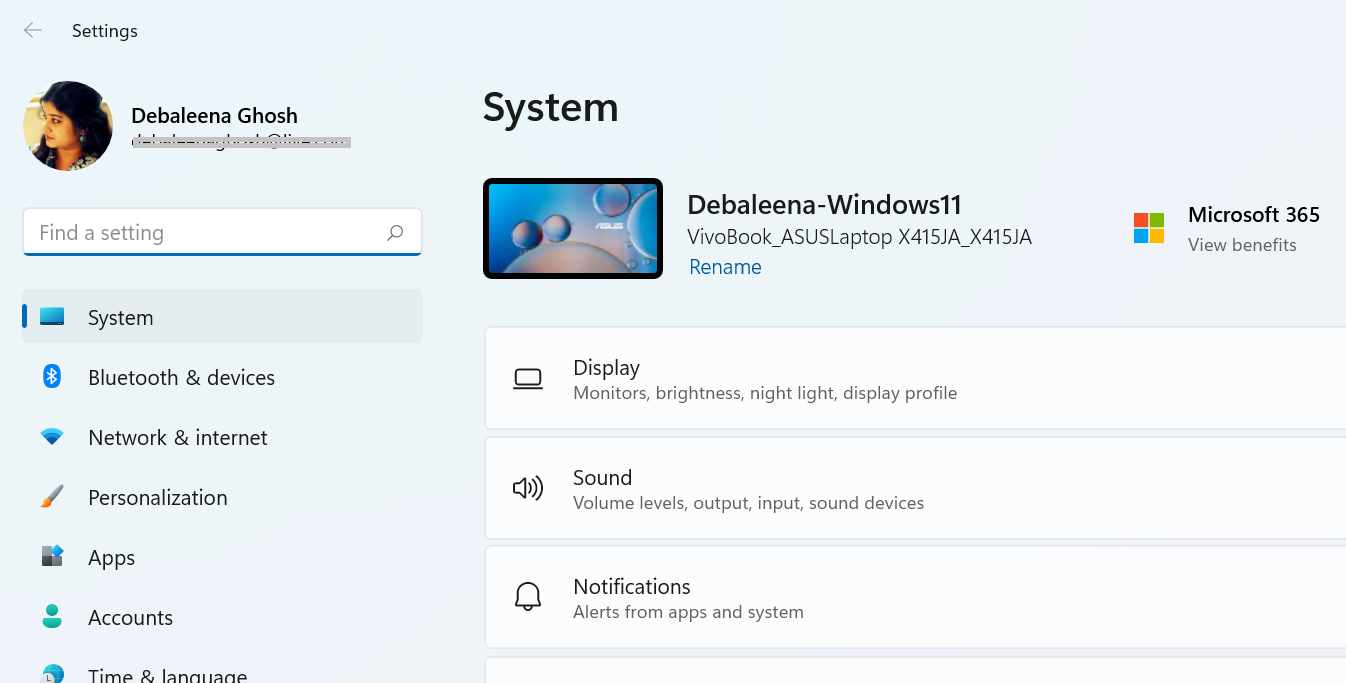The image size is (1346, 683).
Task: Click the Display laptop icon
Action: [528, 379]
